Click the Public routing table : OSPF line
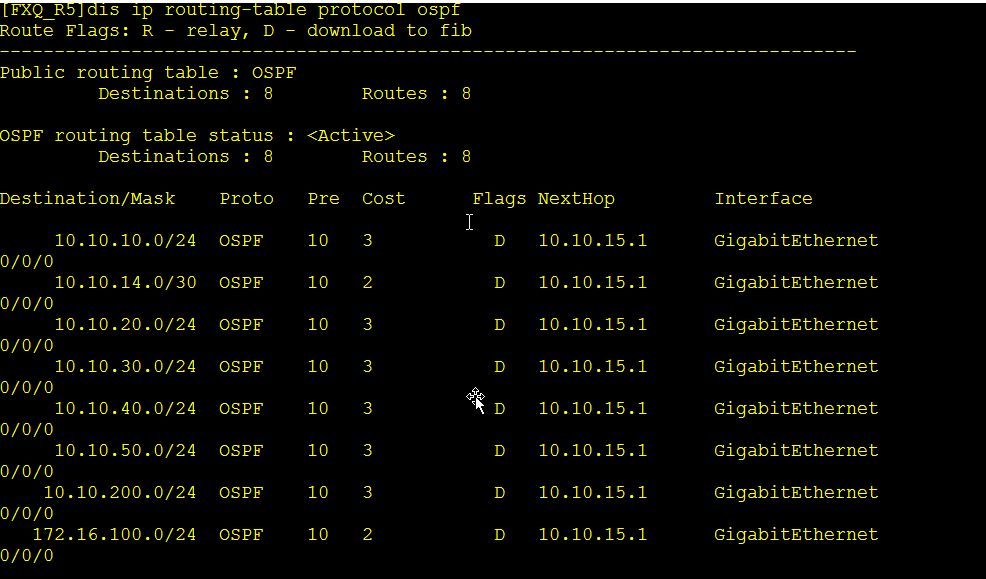The image size is (986, 579). (148, 73)
